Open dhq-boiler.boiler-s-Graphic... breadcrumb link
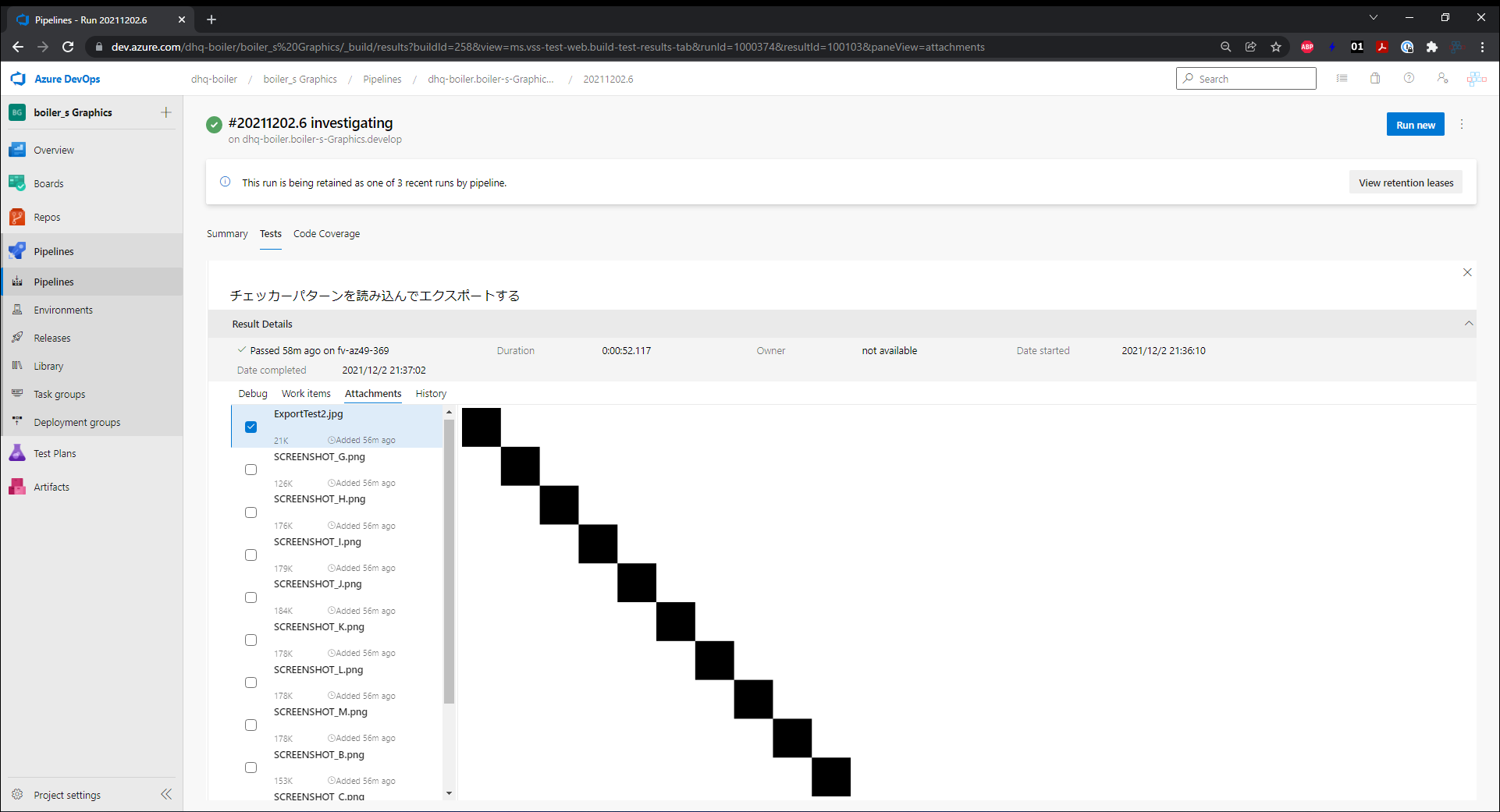The width and height of the screenshot is (1500, 812). coord(491,79)
